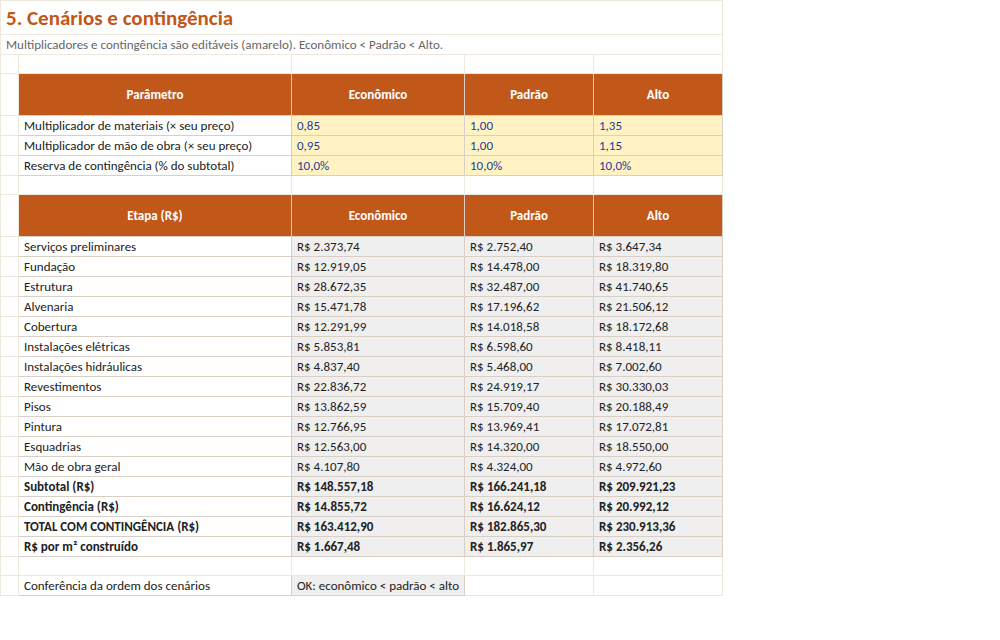Image resolution: width=1000 pixels, height=640 pixels.
Task: Click the Econômico contingency reserve cell 10,0%
Action: pos(378,166)
